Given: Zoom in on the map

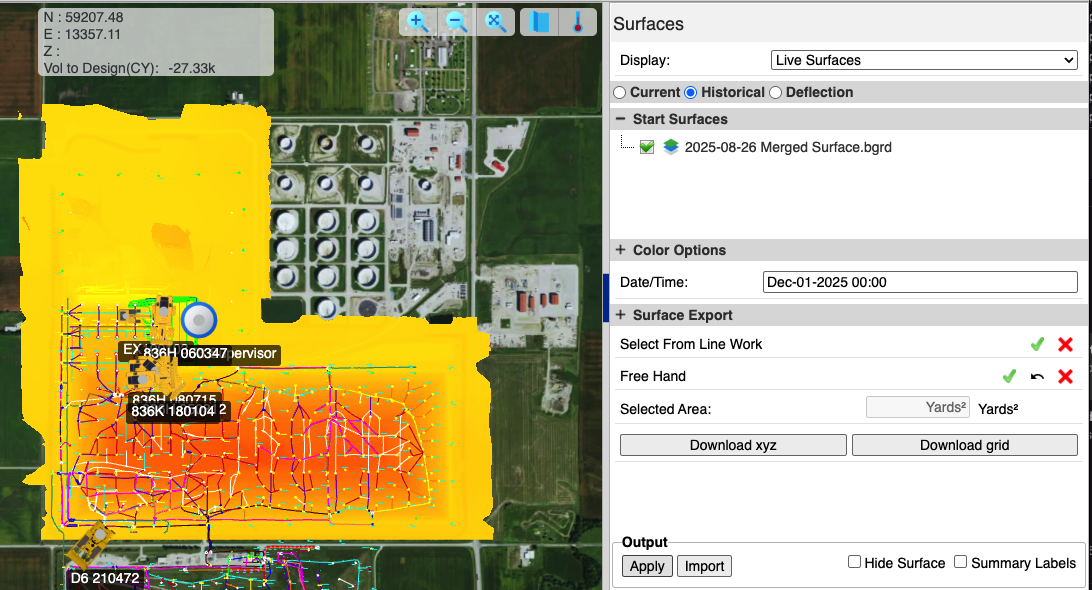Looking at the screenshot, I should click(x=418, y=22).
